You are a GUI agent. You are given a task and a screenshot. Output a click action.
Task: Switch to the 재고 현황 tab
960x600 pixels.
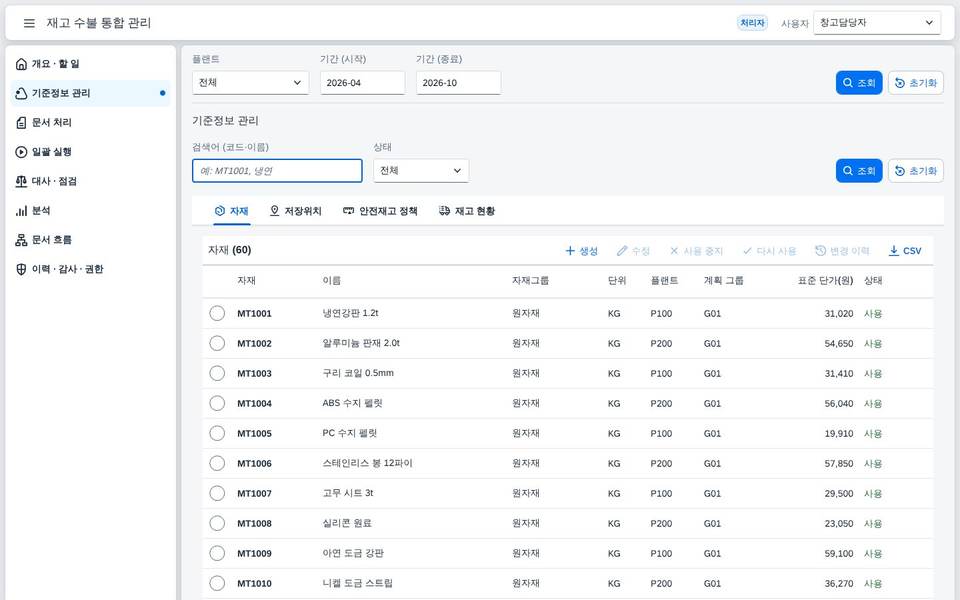pyautogui.click(x=467, y=211)
